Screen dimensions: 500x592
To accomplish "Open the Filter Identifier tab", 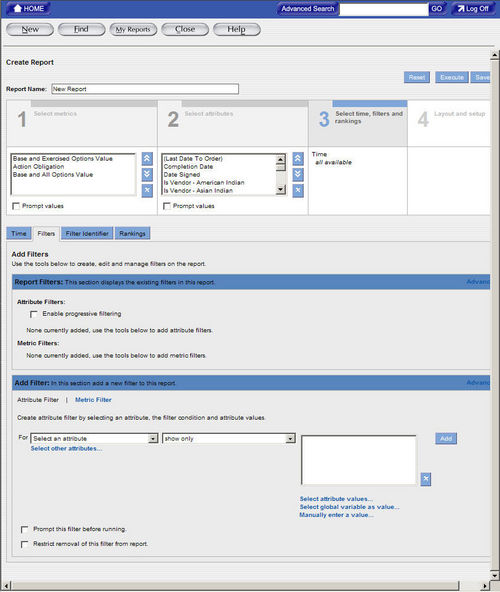I will tap(87, 234).
